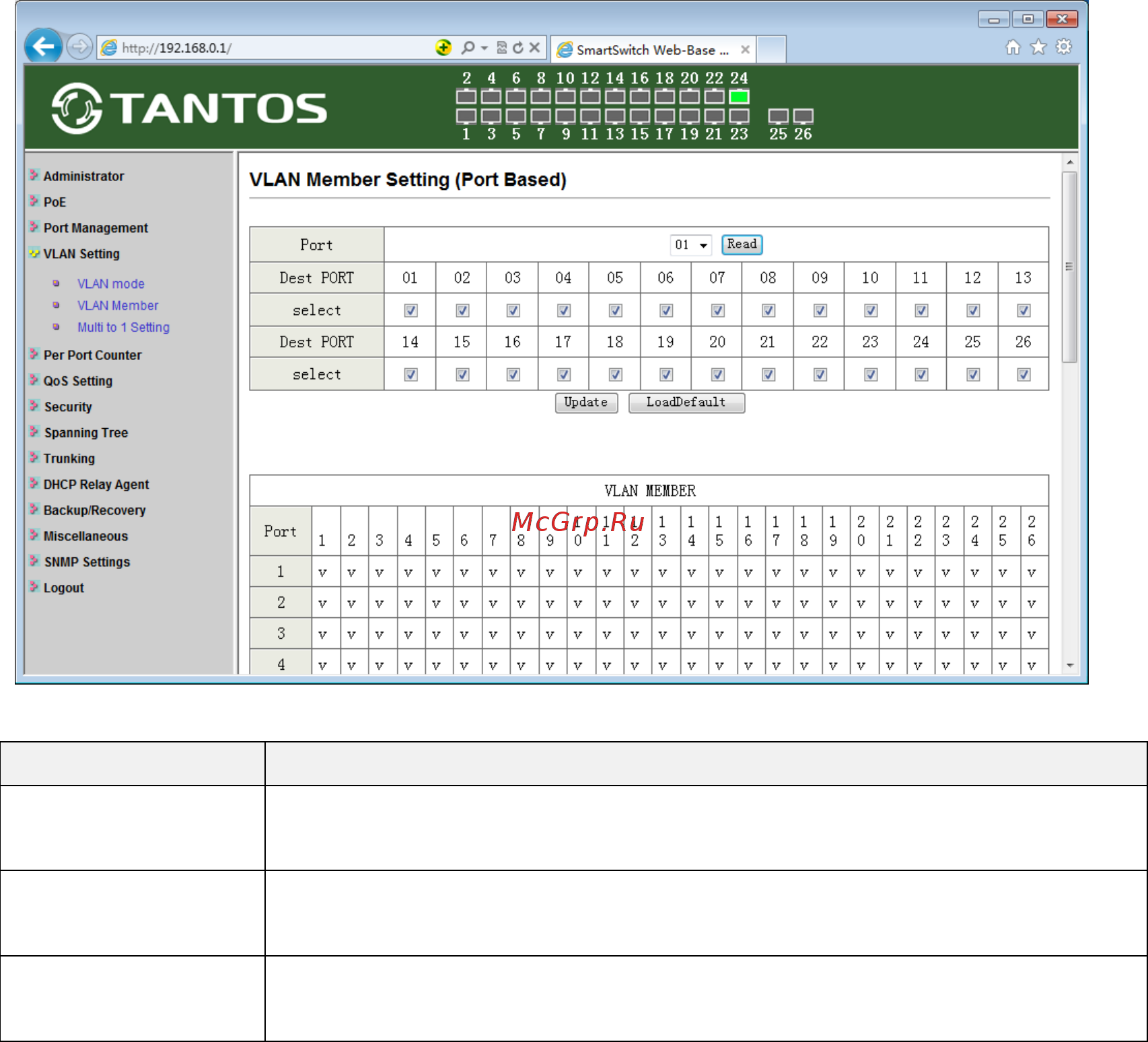Click the compatibility view icon in address bar
Screen dimensions: 1148x1042
pyautogui.click(x=501, y=48)
